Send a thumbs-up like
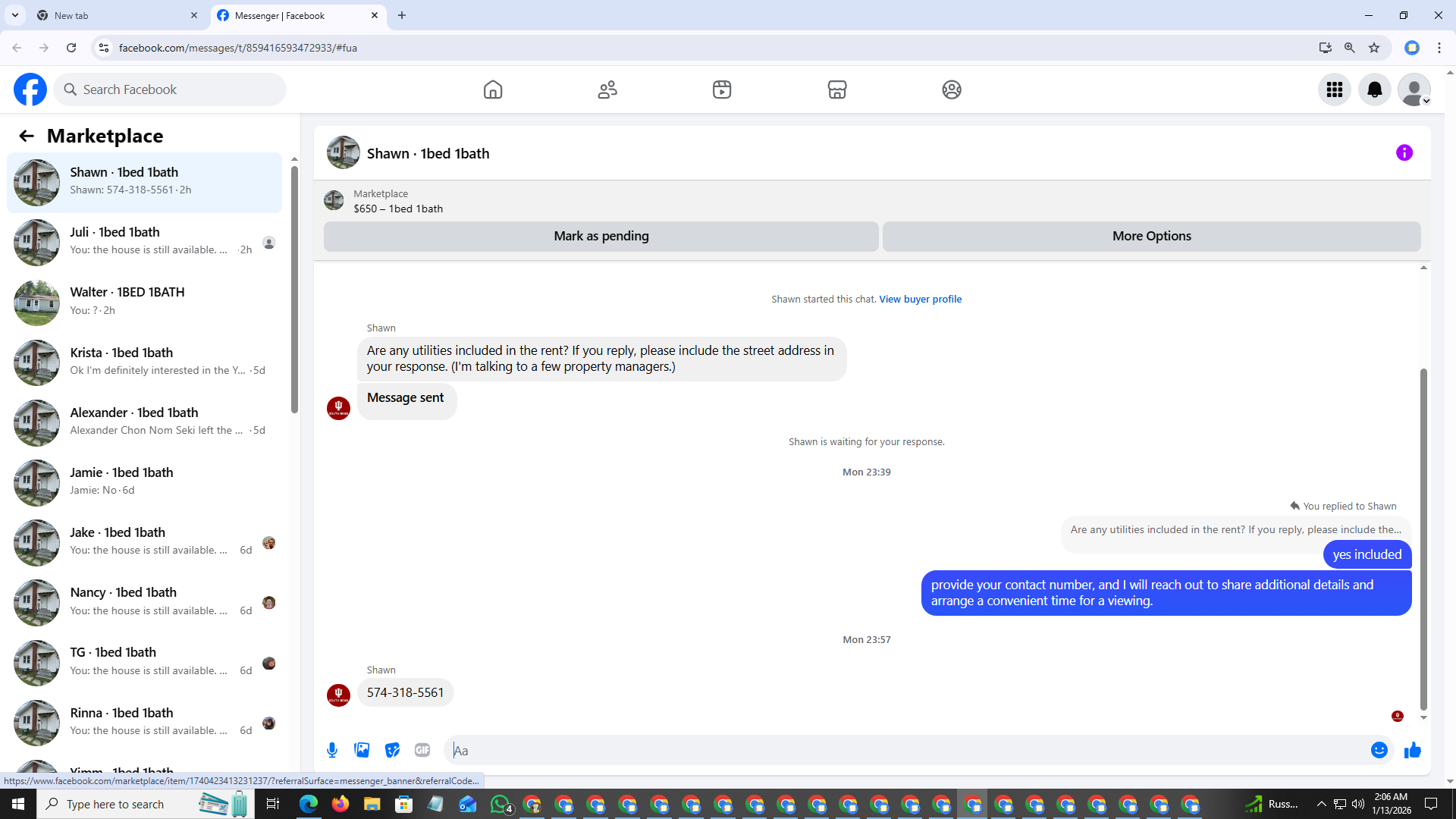The image size is (1456, 819). click(1412, 750)
